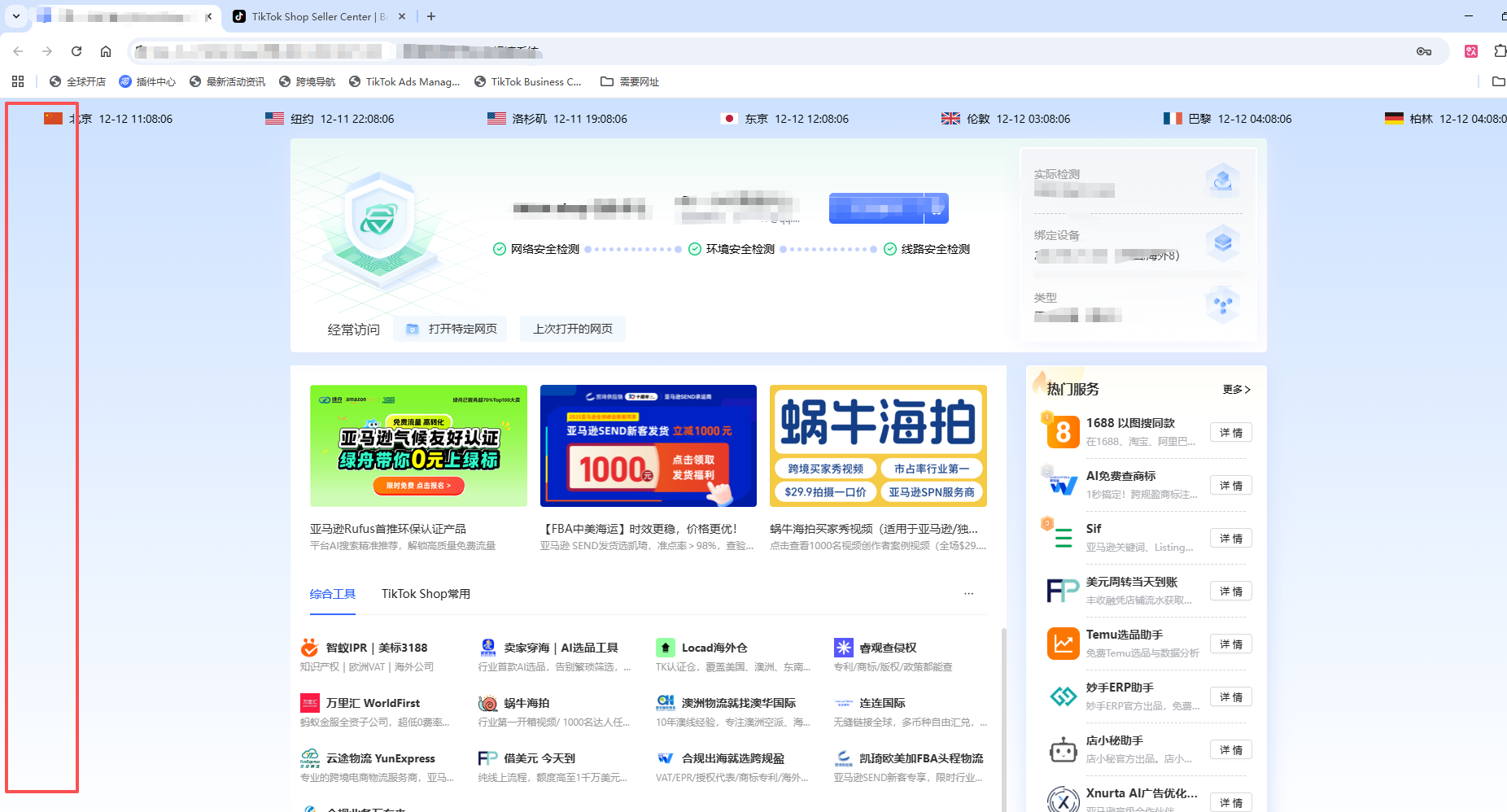Switch to the TikTok Shop常用 tab
This screenshot has height=812, width=1507.
(426, 594)
